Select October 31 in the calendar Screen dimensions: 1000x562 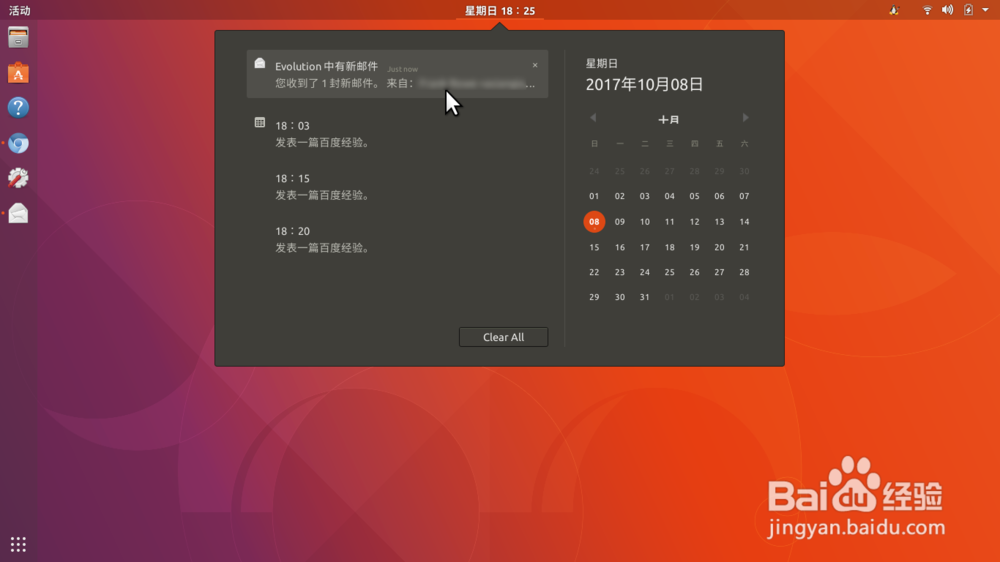[x=644, y=297]
